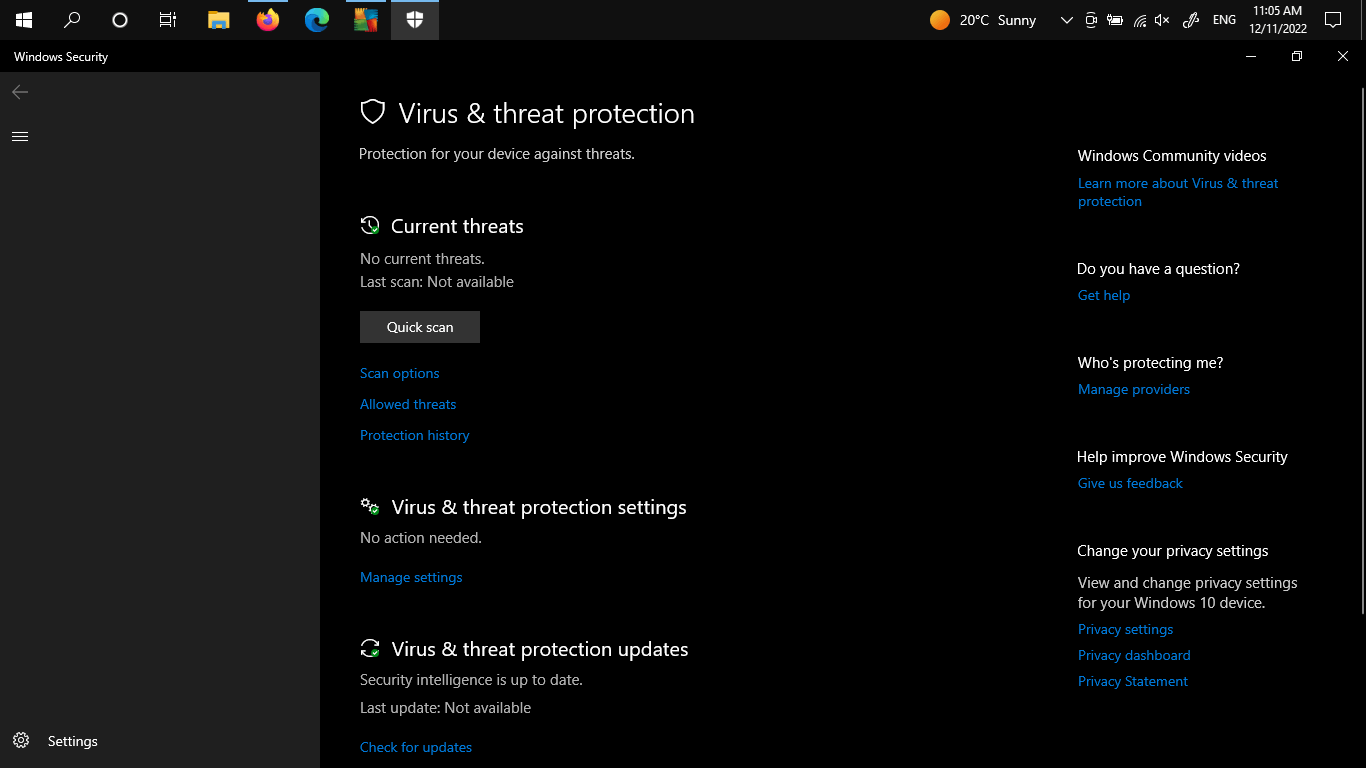The width and height of the screenshot is (1366, 768).
Task: Click the Windows Security shield taskbar icon
Action: pos(415,20)
